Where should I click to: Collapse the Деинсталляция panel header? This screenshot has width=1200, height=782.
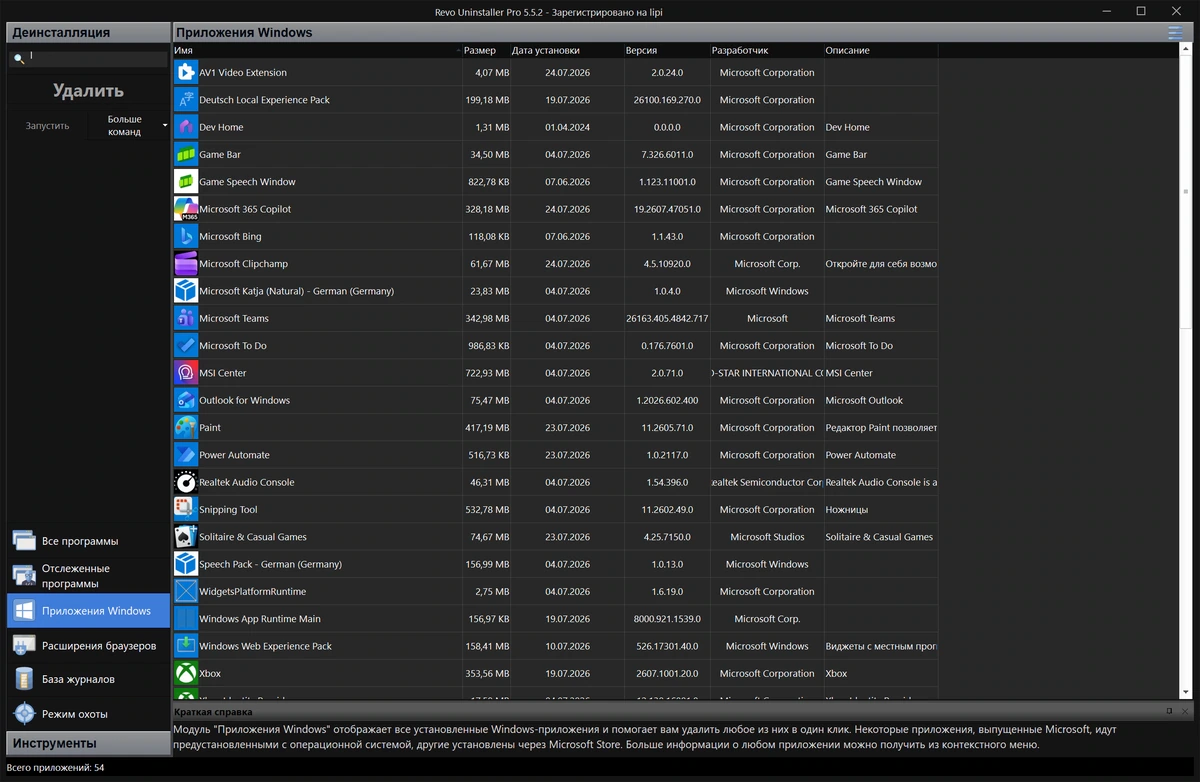89,32
